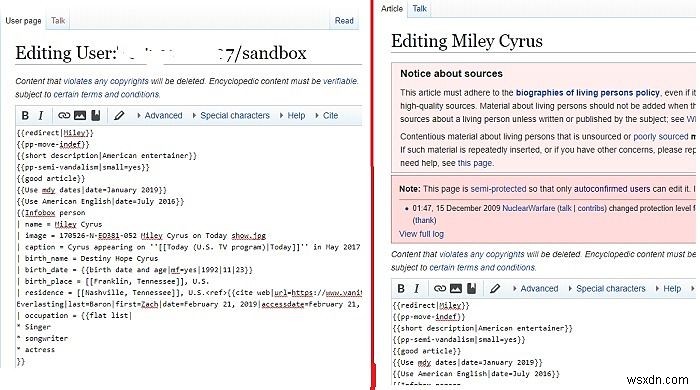Expand Help section in the sandbox toolbar
This screenshot has width=700, height=390.
tap(292, 116)
